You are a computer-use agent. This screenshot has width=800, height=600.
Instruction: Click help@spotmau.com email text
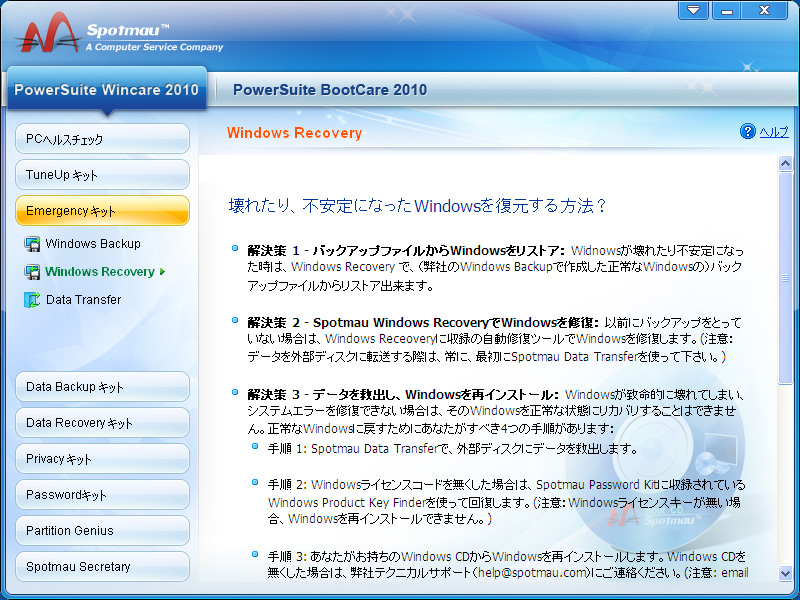pyautogui.click(x=532, y=573)
